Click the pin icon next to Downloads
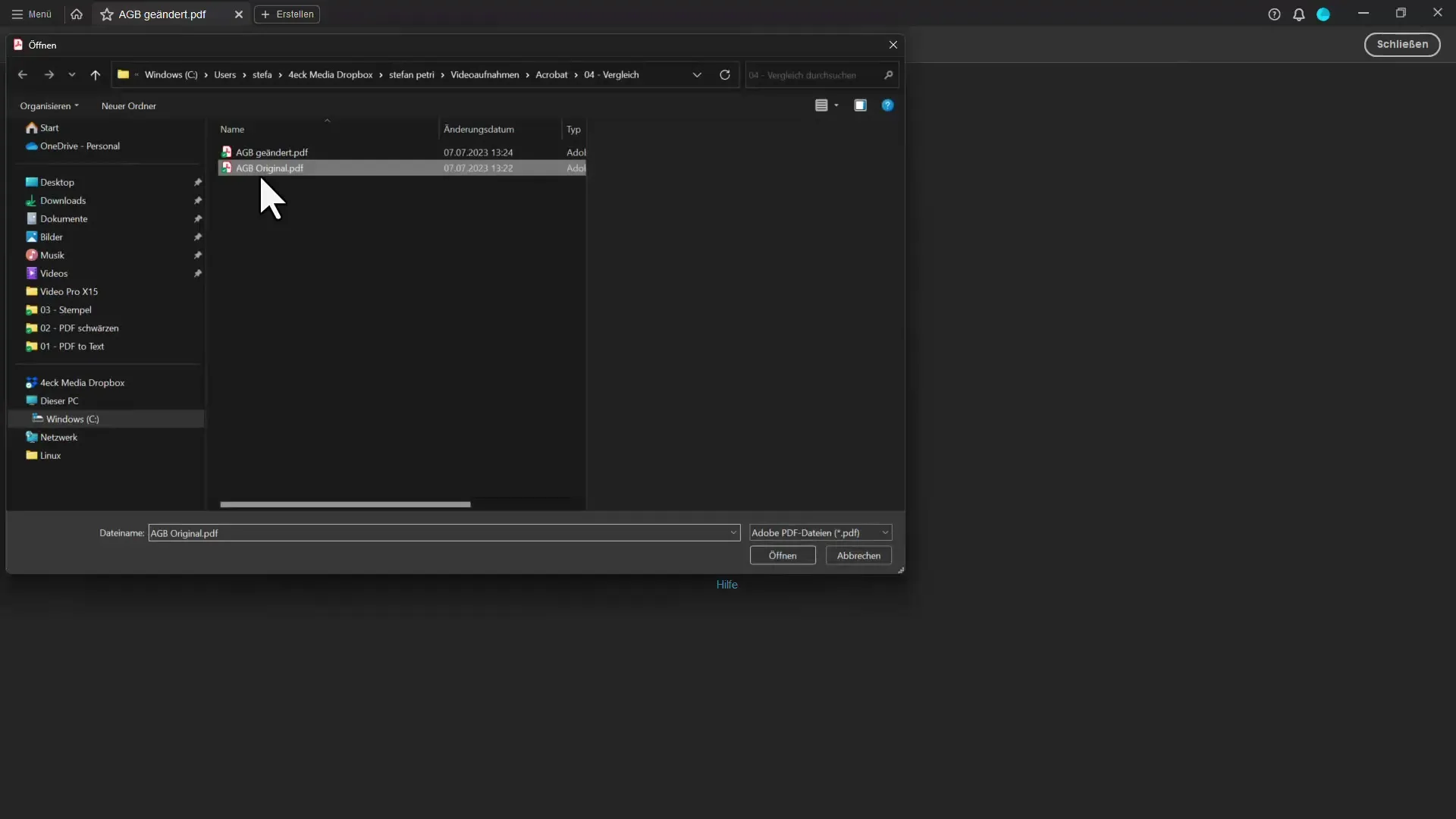The width and height of the screenshot is (1456, 819). (197, 200)
